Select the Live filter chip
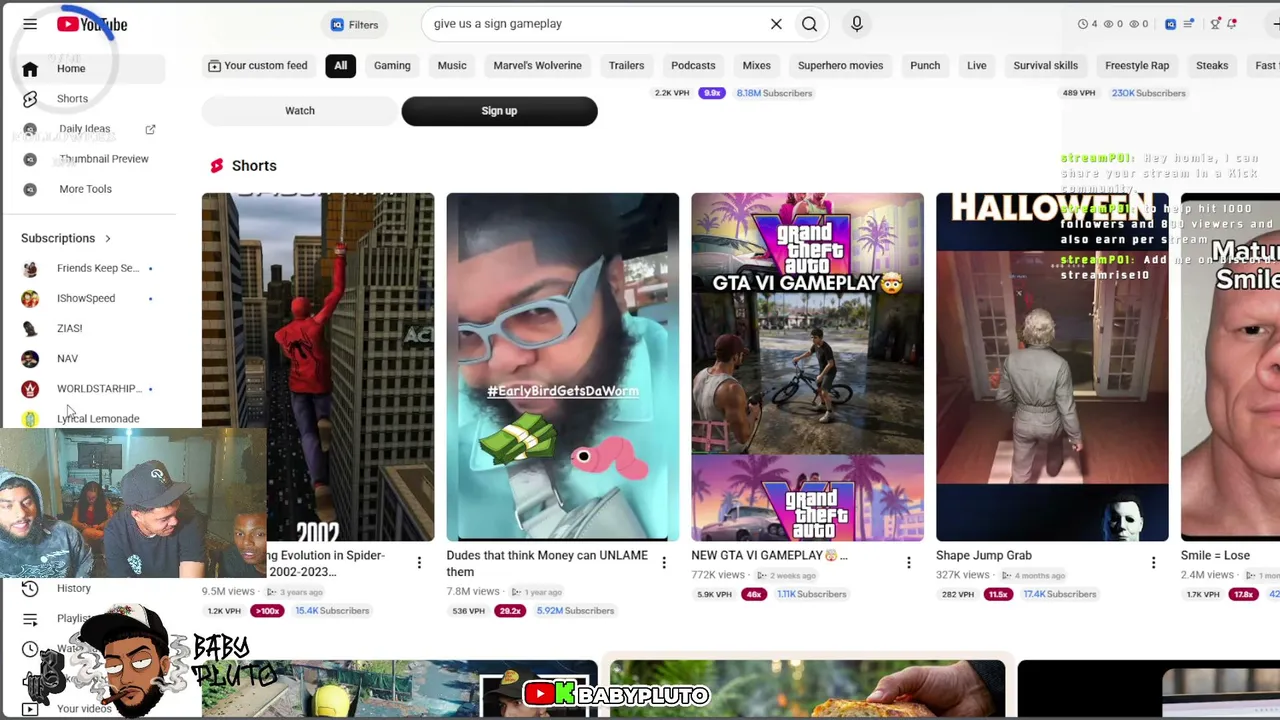1280x720 pixels. click(x=977, y=66)
